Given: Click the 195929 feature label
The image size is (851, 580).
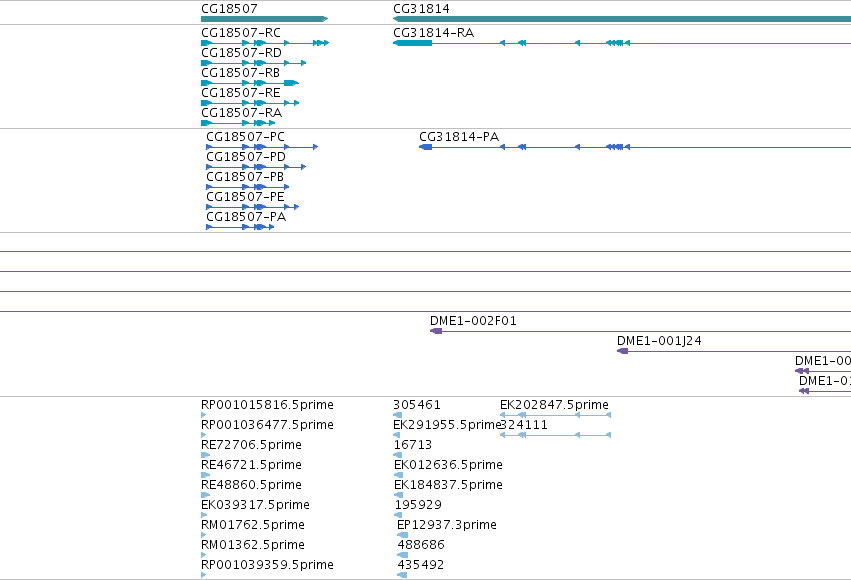Looking at the screenshot, I should tap(418, 505).
